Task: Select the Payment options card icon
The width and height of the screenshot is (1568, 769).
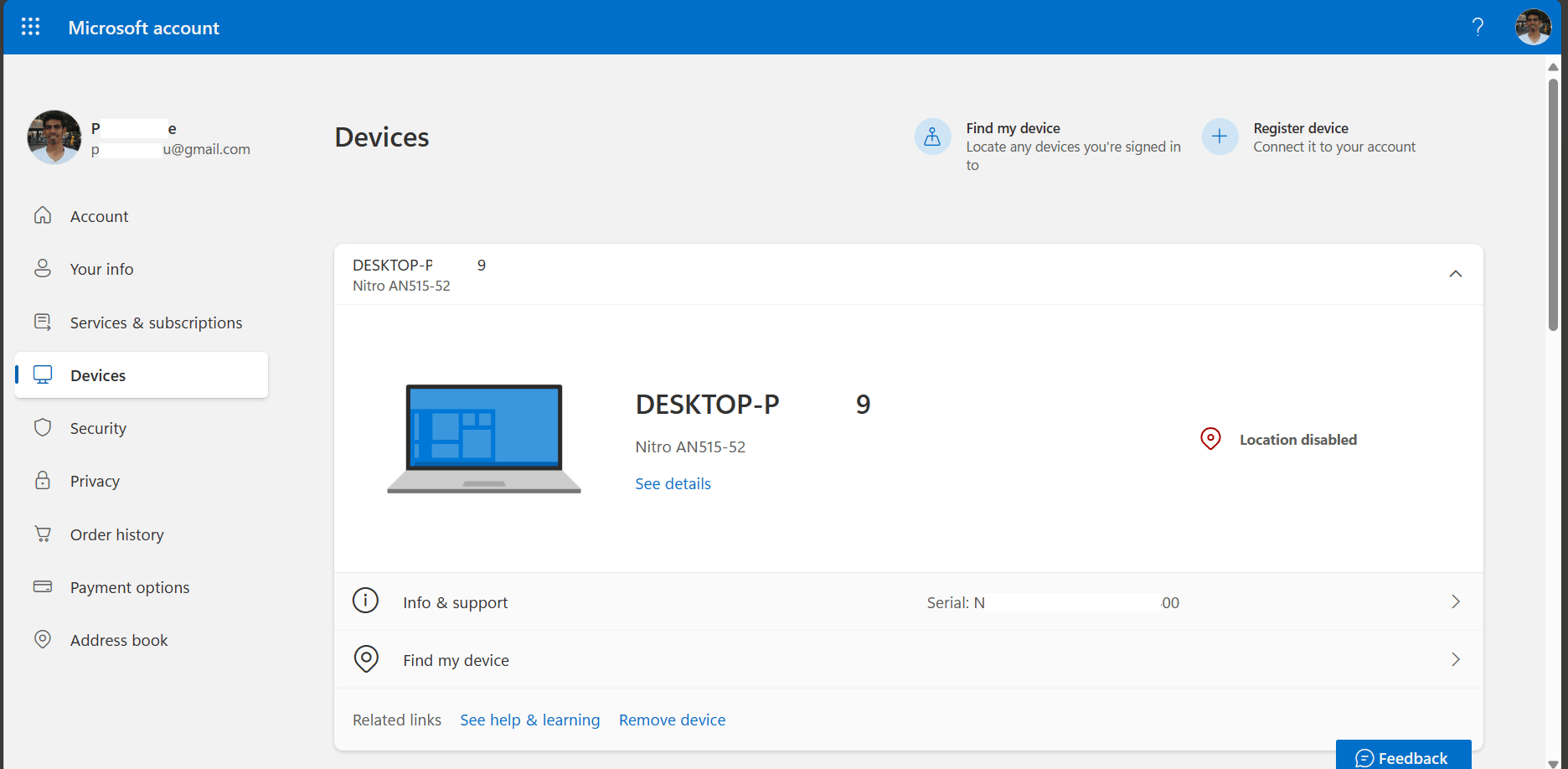Action: (43, 586)
